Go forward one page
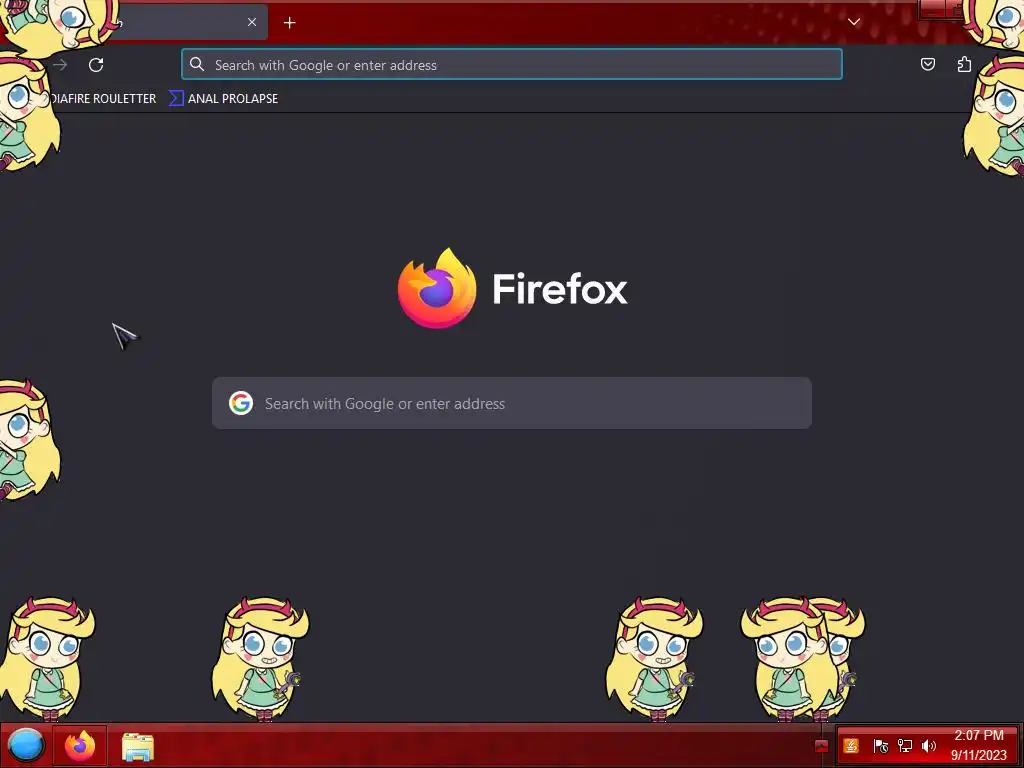Screen dimensions: 1024x768 pos(60,65)
